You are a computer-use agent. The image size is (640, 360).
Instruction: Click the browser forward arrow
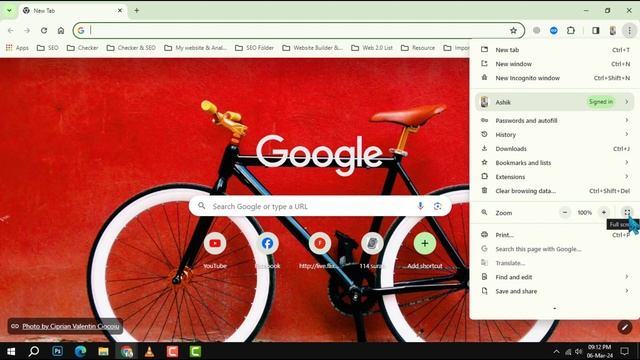tap(27, 31)
